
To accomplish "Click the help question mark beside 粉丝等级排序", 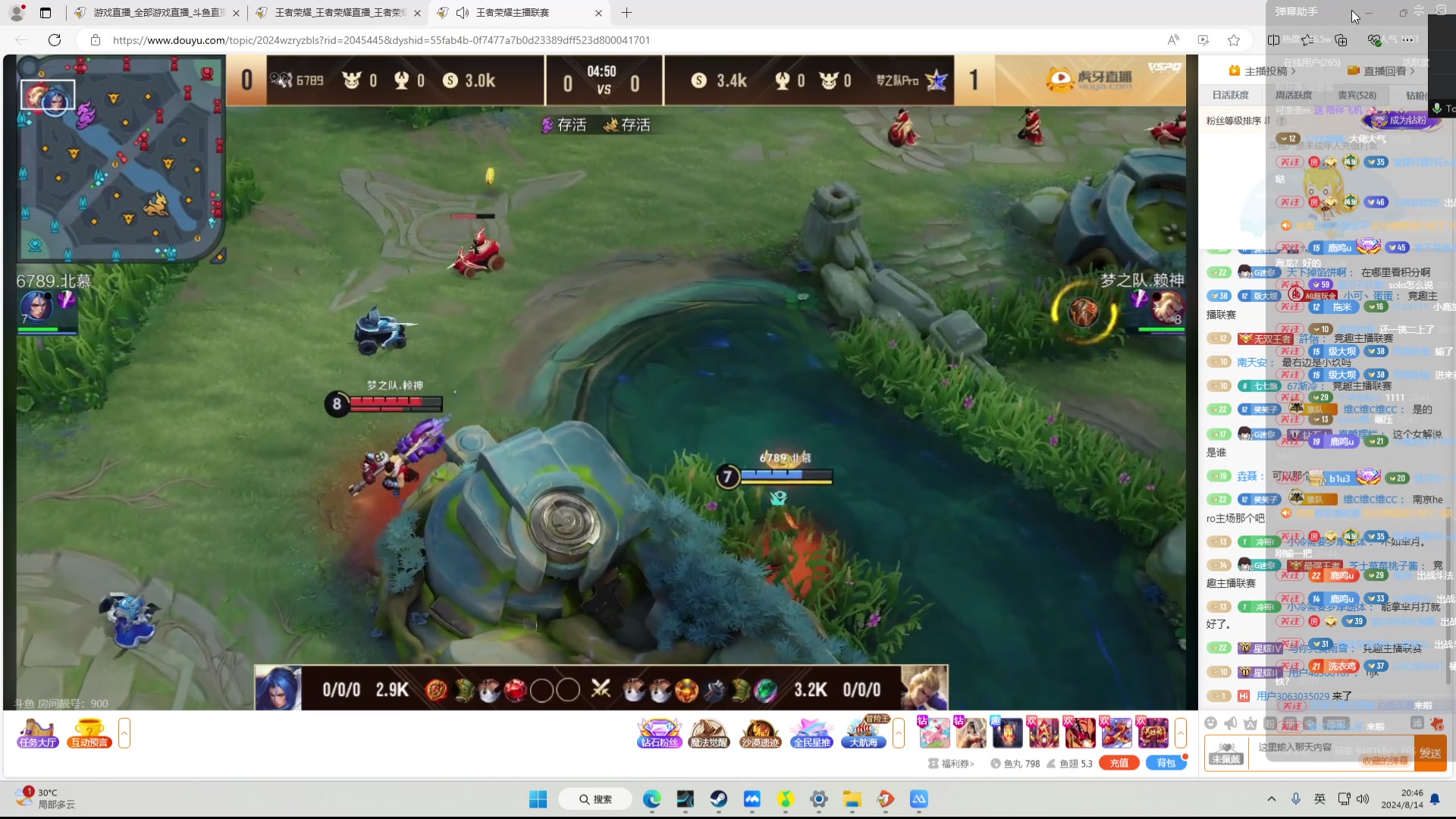I will tap(1282, 121).
